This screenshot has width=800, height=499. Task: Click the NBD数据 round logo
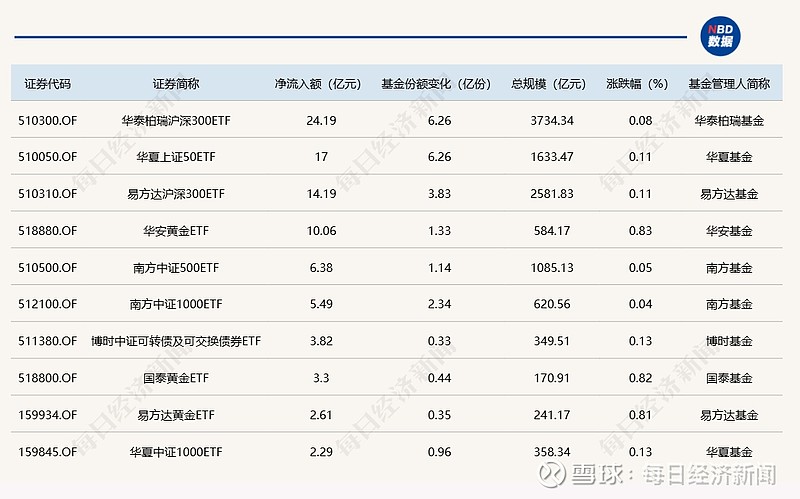point(720,37)
